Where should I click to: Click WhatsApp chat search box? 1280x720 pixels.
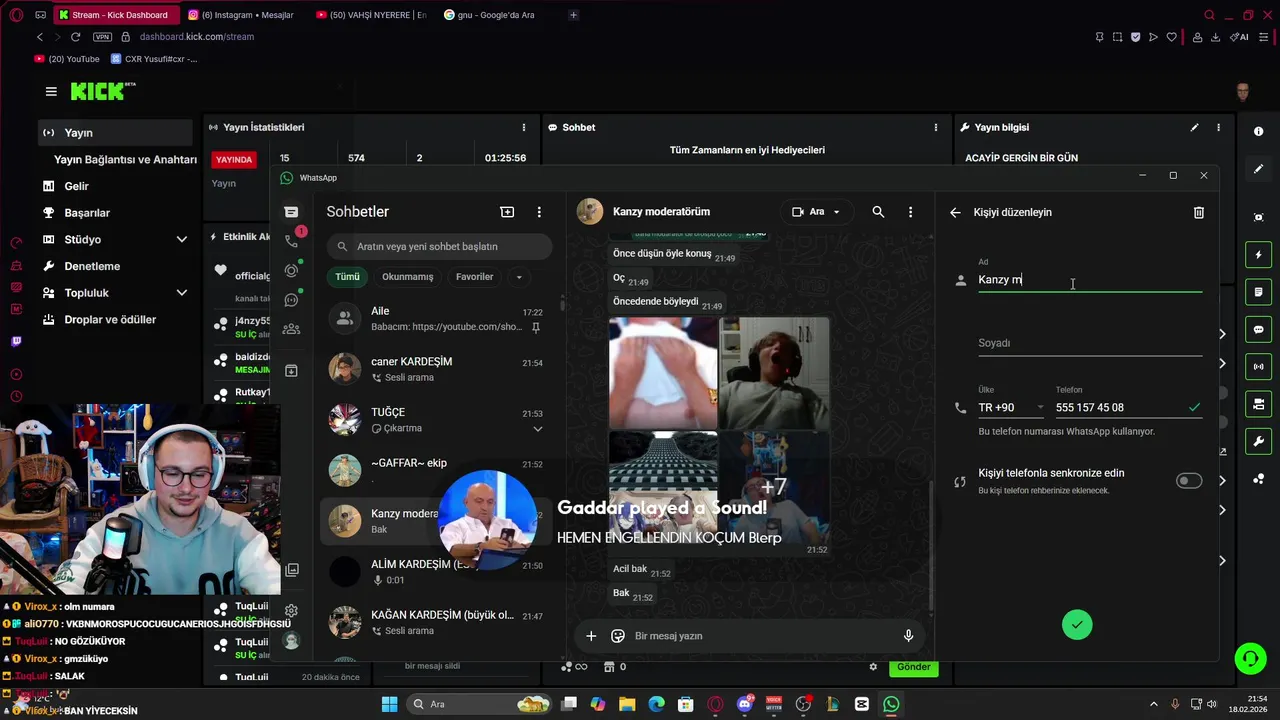(439, 246)
